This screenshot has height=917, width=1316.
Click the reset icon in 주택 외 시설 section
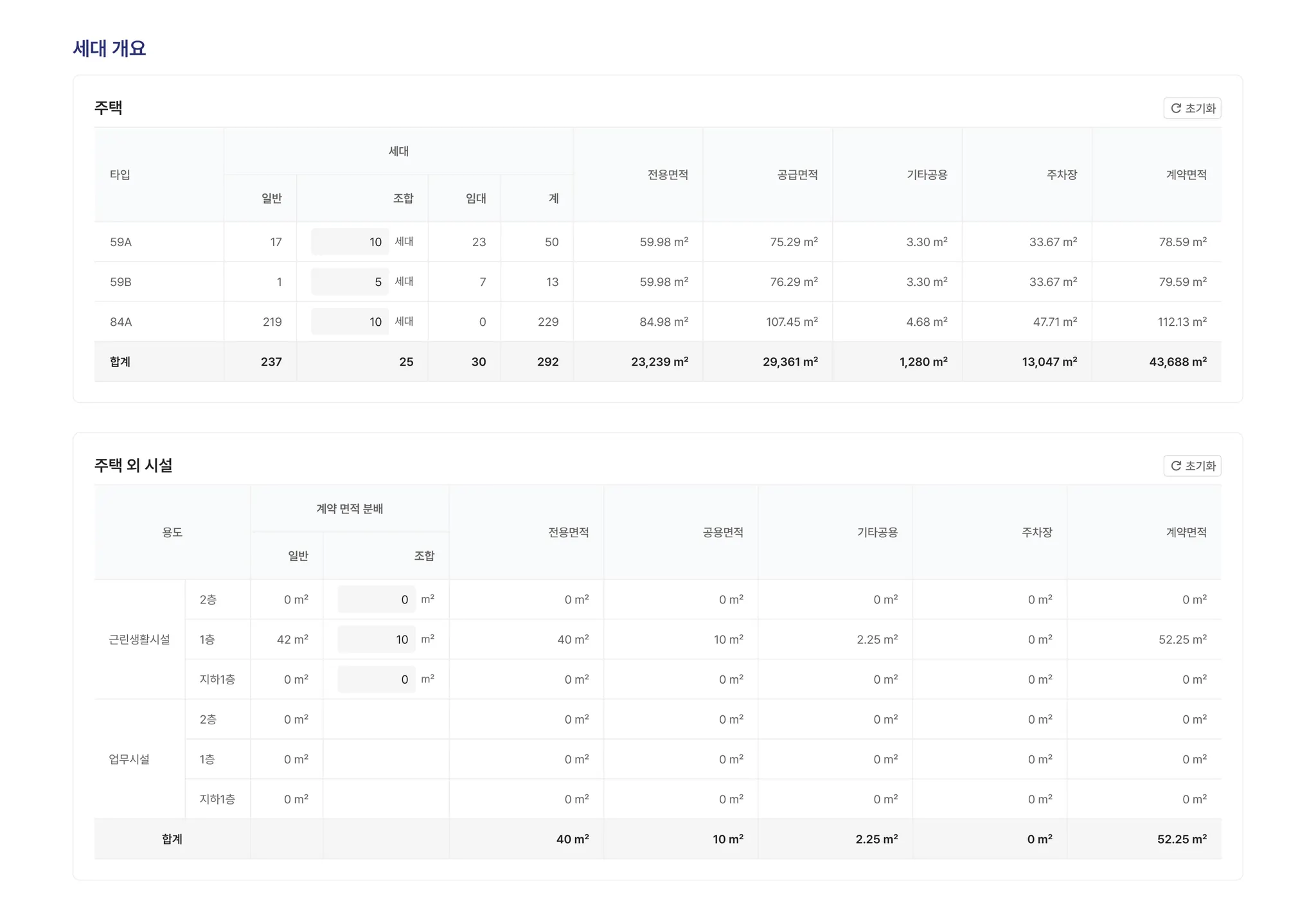coord(1175,465)
